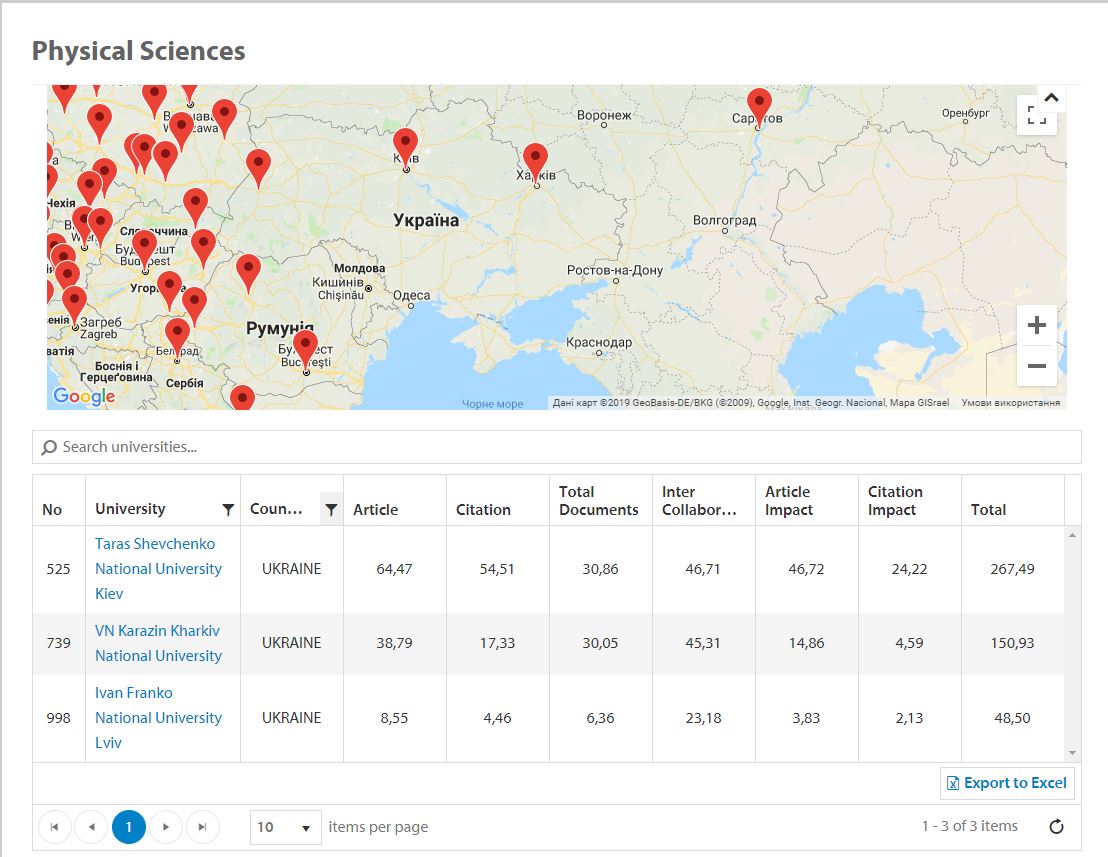1108x857 pixels.
Task: Open Ivan Franko National University Lviv link
Action: pos(158,718)
